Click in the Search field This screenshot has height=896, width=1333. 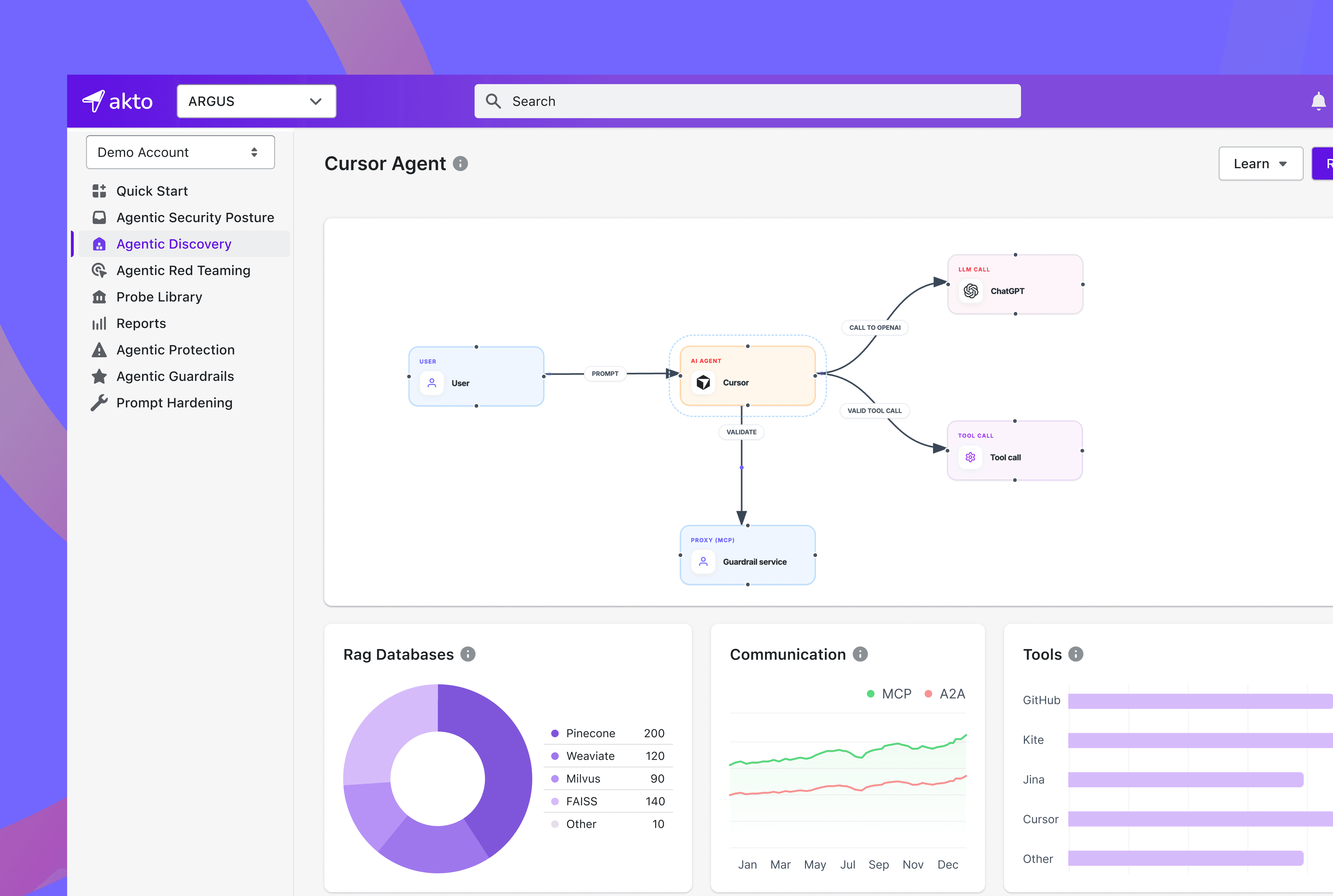coord(747,102)
